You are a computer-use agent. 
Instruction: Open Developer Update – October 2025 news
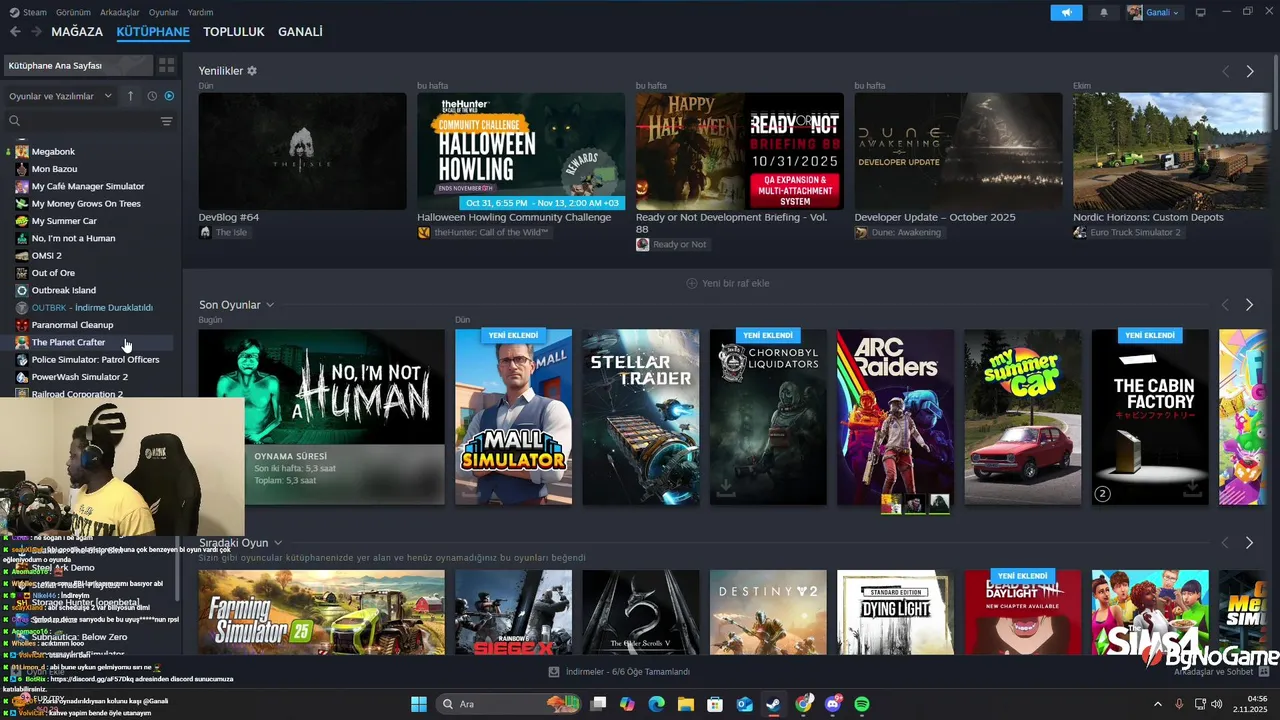click(x=958, y=151)
